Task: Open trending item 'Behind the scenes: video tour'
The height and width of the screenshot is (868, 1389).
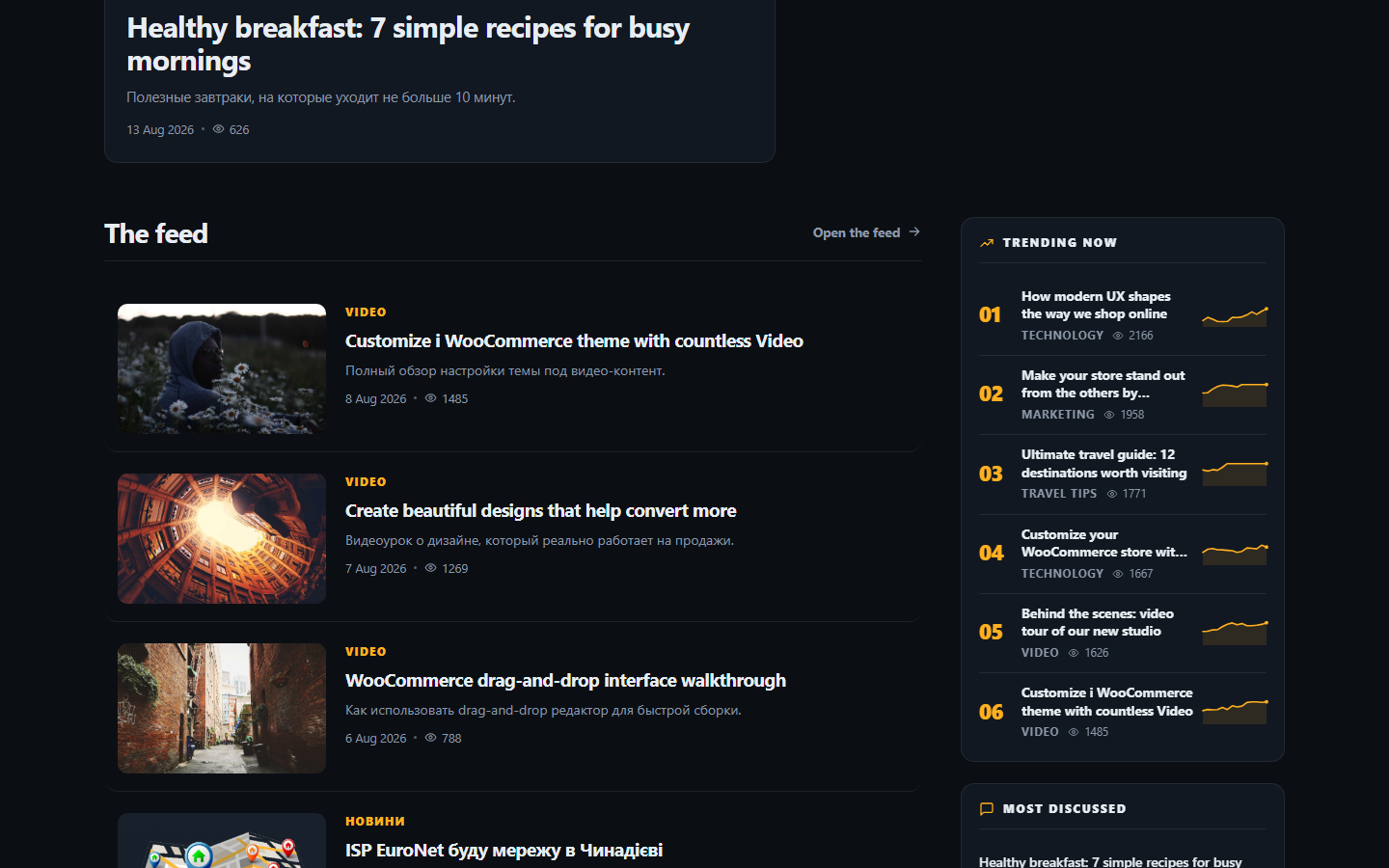Action: click(x=1098, y=622)
